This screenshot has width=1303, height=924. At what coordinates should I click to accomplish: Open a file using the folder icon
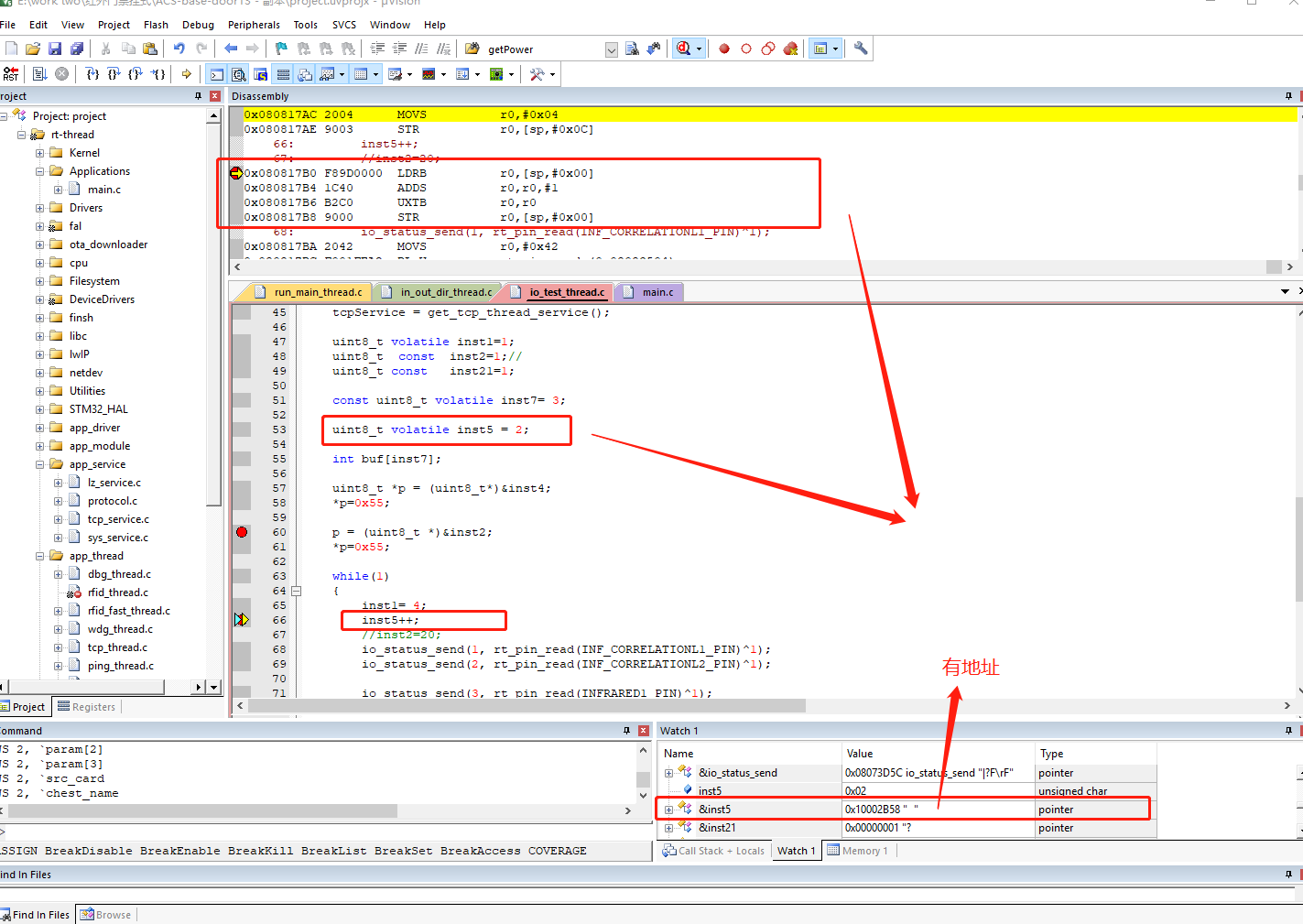[33, 49]
